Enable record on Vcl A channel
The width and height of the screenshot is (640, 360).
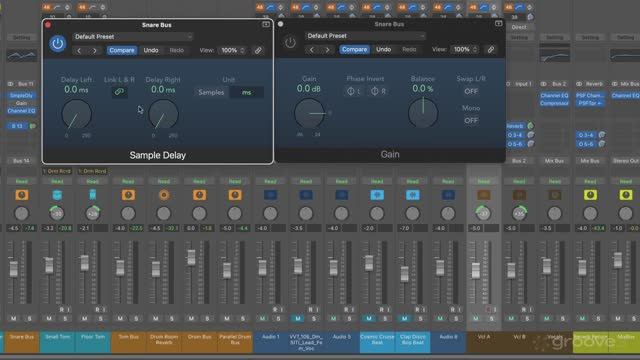tap(487, 310)
